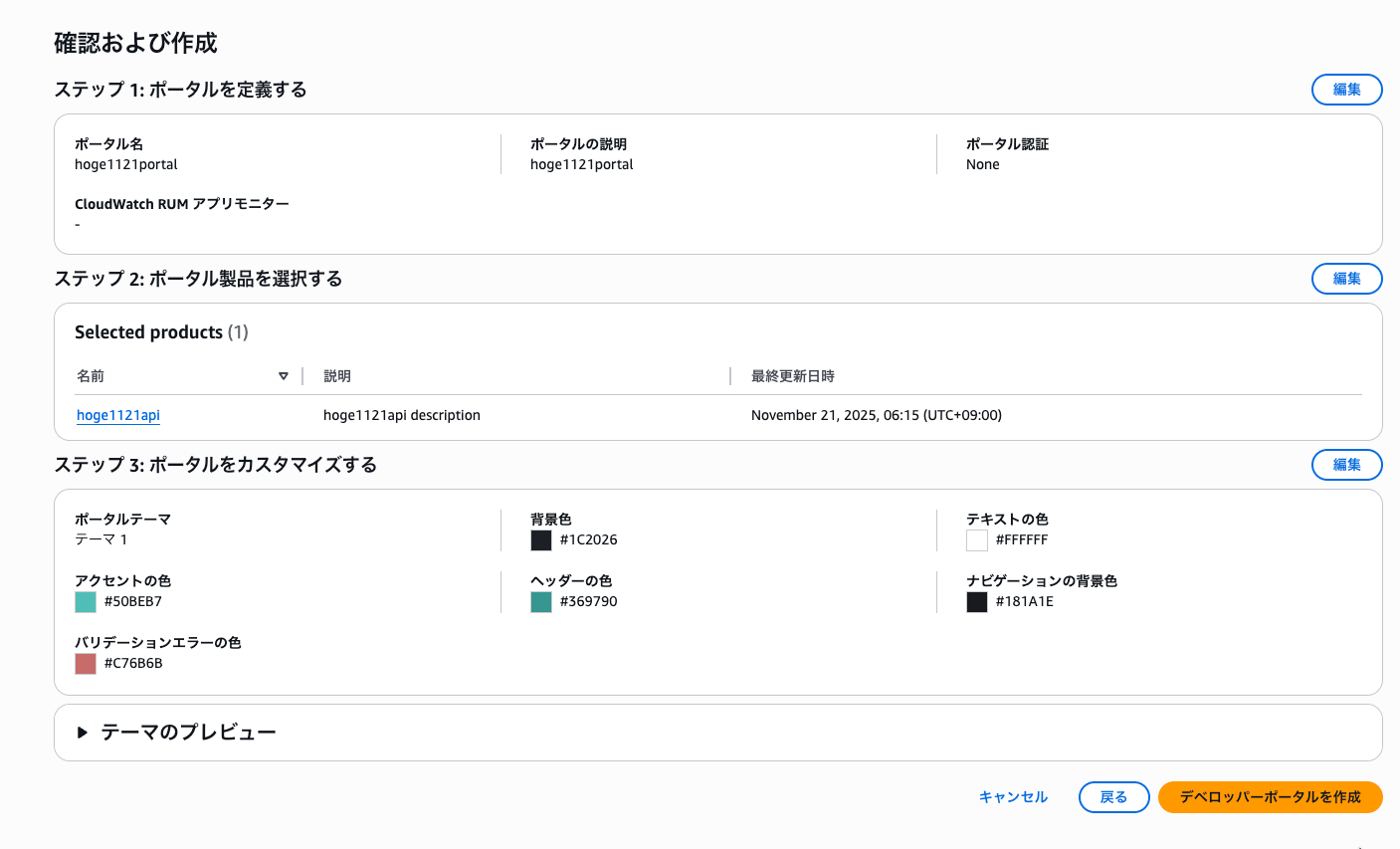
Task: Sort products by the 名前 column arrow
Action: coord(284,376)
